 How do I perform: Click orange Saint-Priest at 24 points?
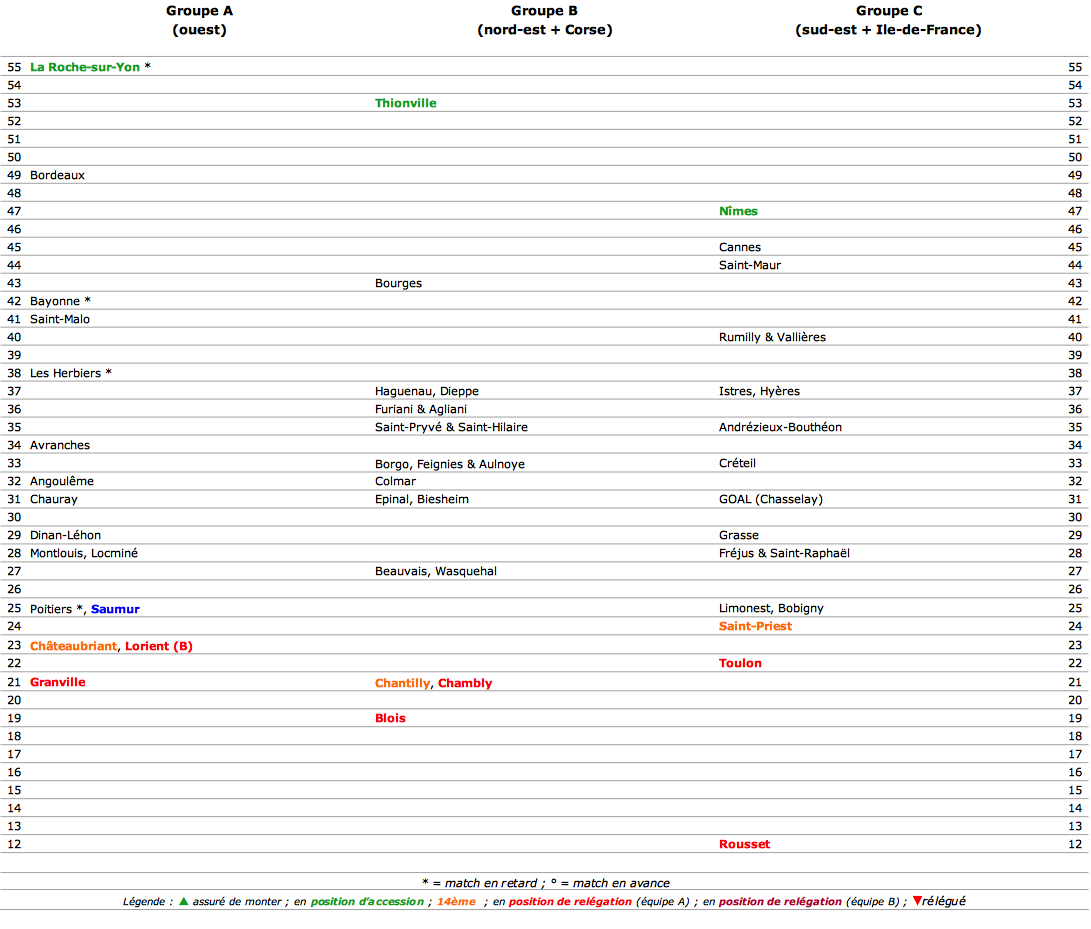click(x=755, y=626)
